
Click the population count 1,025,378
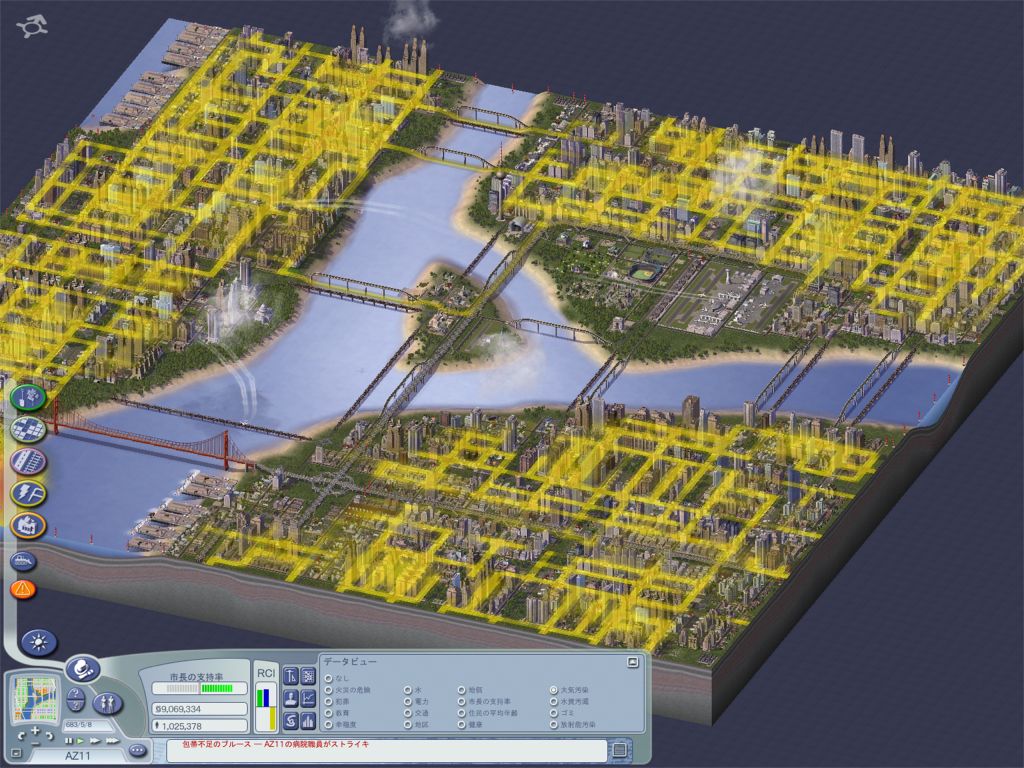[x=200, y=726]
